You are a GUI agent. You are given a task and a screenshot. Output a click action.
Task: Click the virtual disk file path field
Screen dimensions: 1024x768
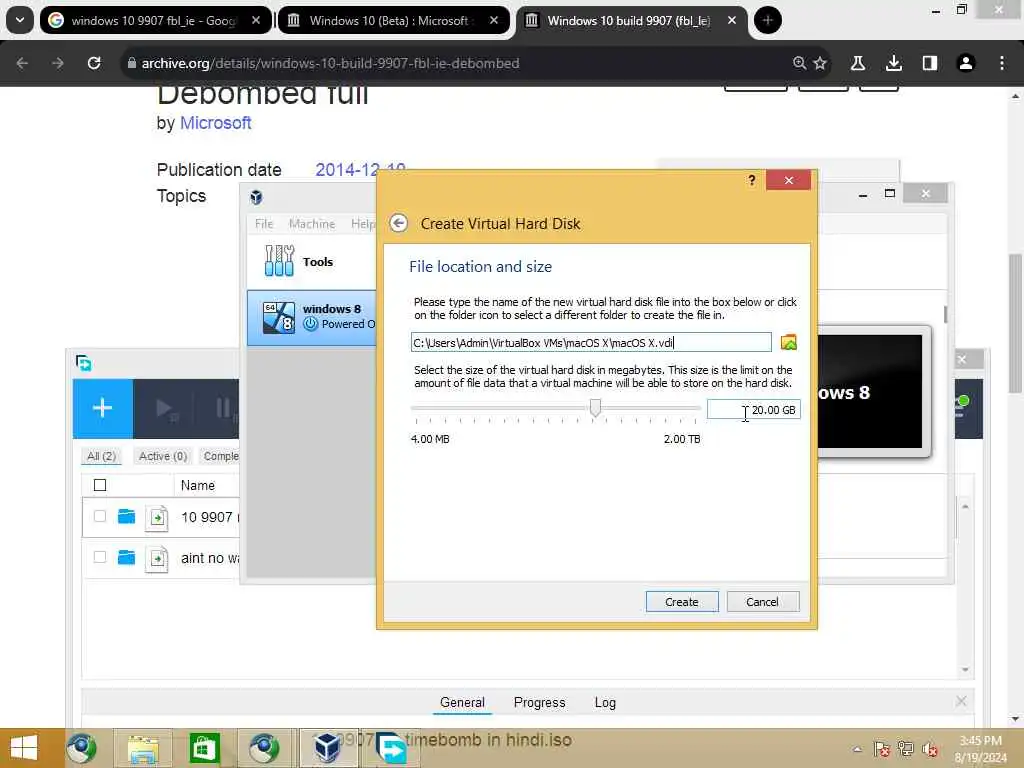pyautogui.click(x=591, y=342)
